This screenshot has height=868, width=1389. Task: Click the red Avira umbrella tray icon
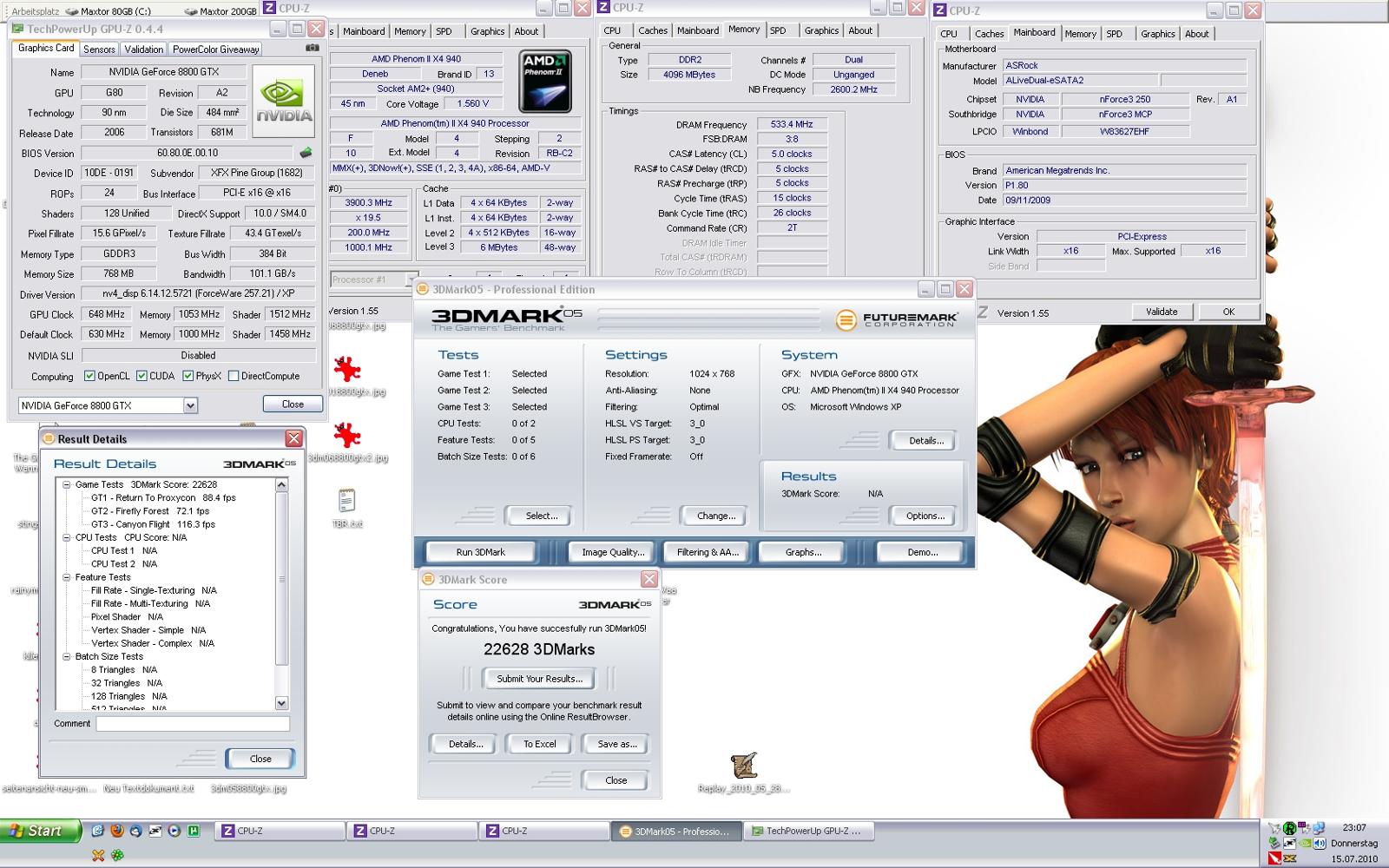[x=1274, y=858]
